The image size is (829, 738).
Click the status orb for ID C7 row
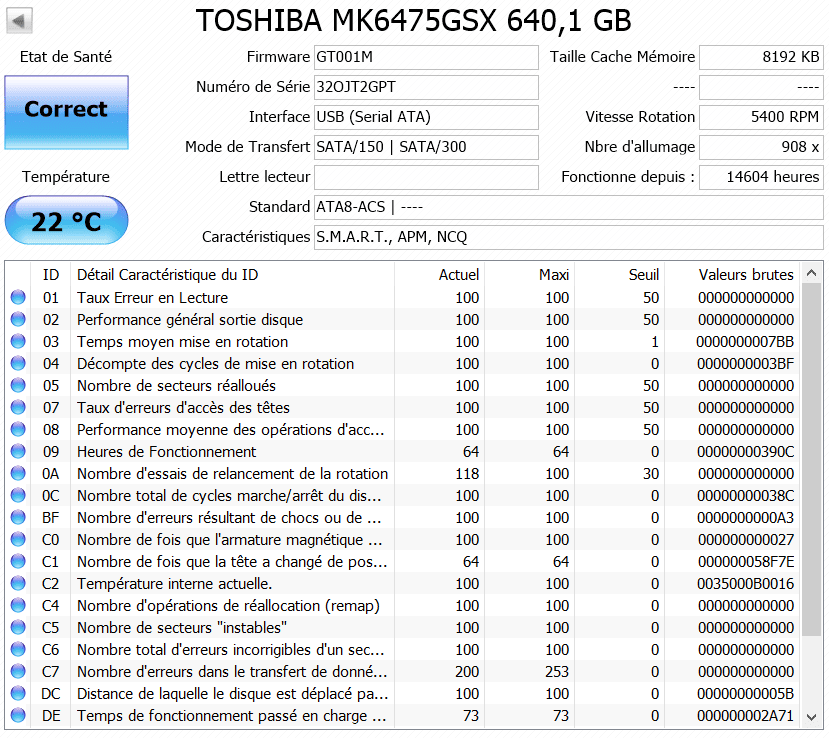click(18, 671)
